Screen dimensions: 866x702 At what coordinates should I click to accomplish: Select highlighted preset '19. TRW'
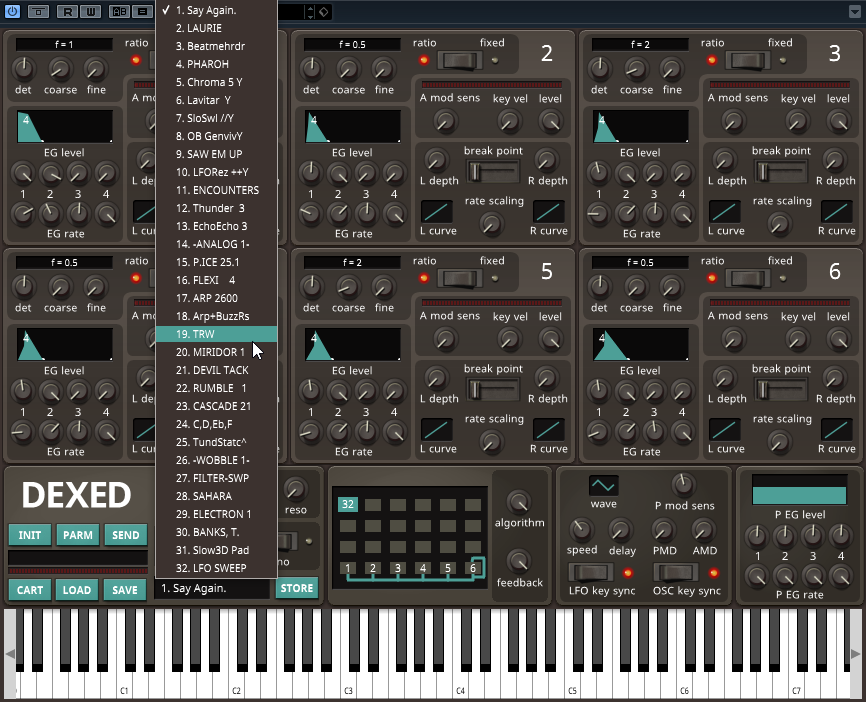point(216,334)
